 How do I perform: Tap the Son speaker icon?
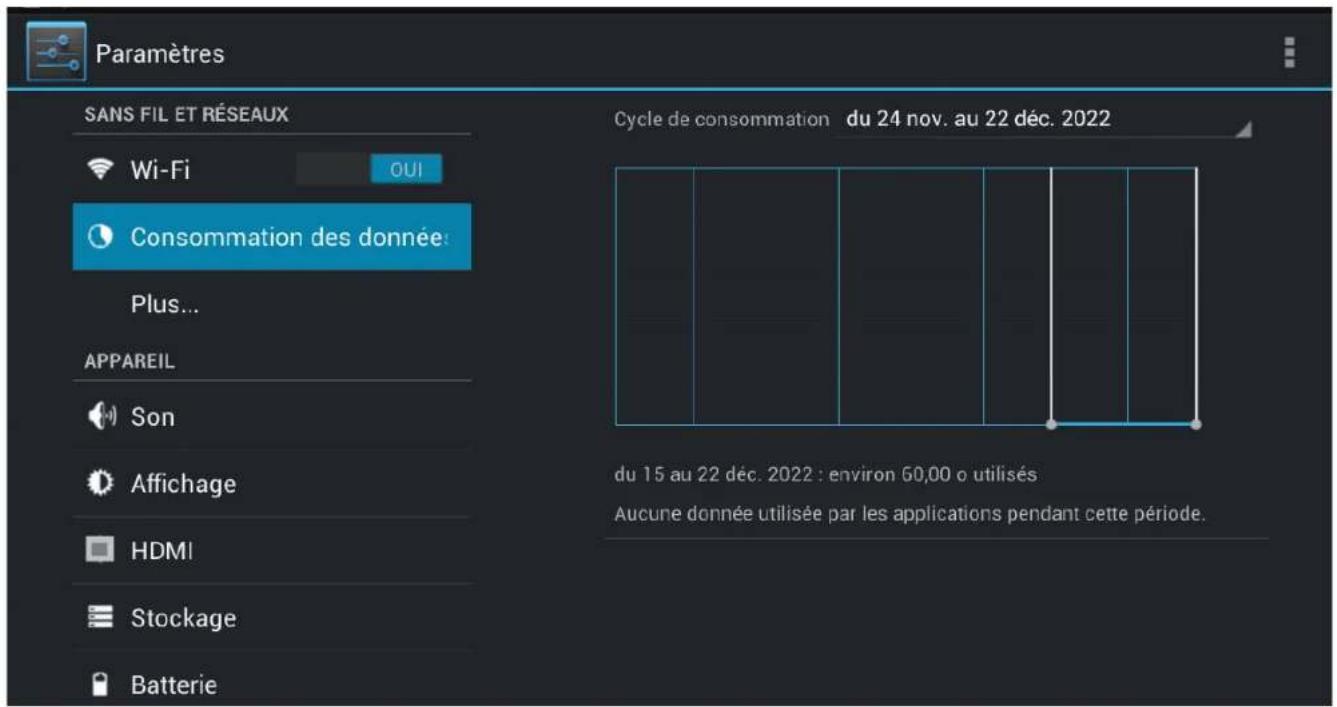tap(101, 416)
